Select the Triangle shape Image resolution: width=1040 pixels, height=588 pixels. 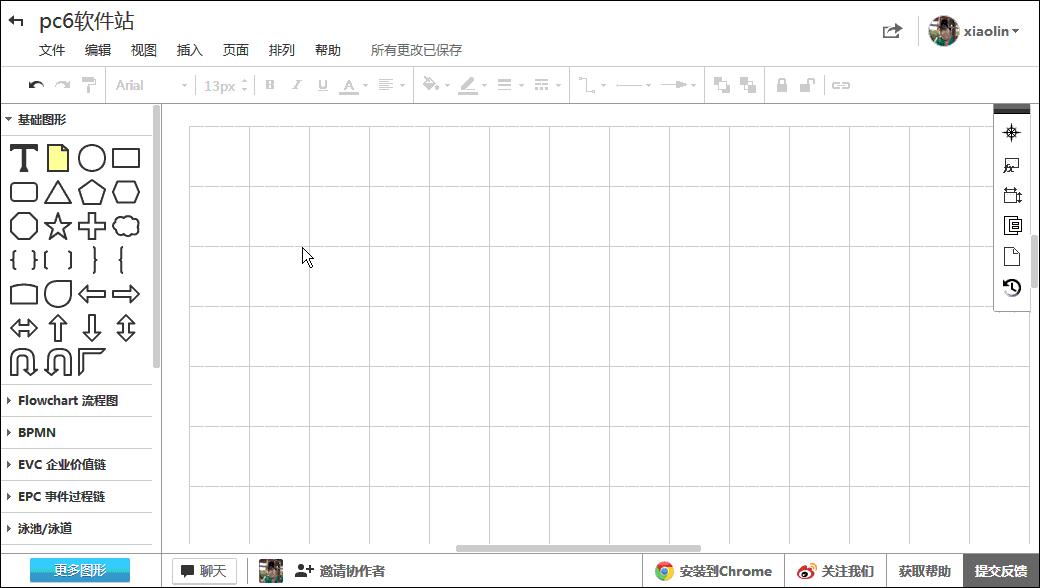[x=58, y=192]
